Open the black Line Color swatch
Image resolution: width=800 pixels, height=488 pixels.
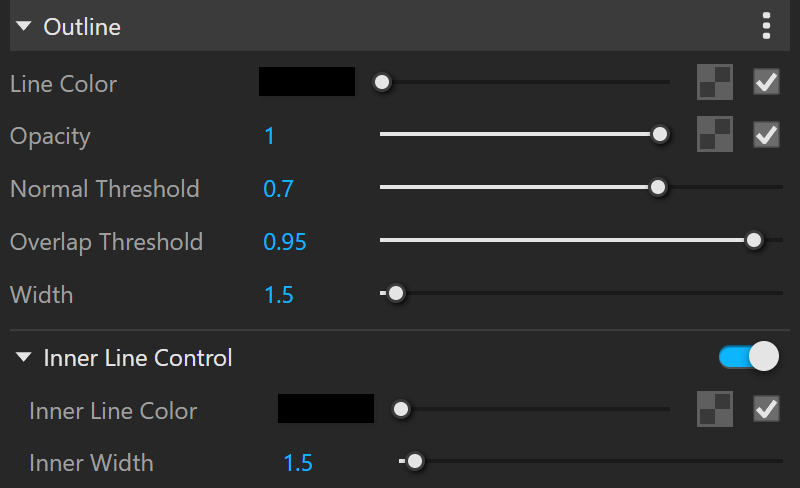click(x=307, y=82)
